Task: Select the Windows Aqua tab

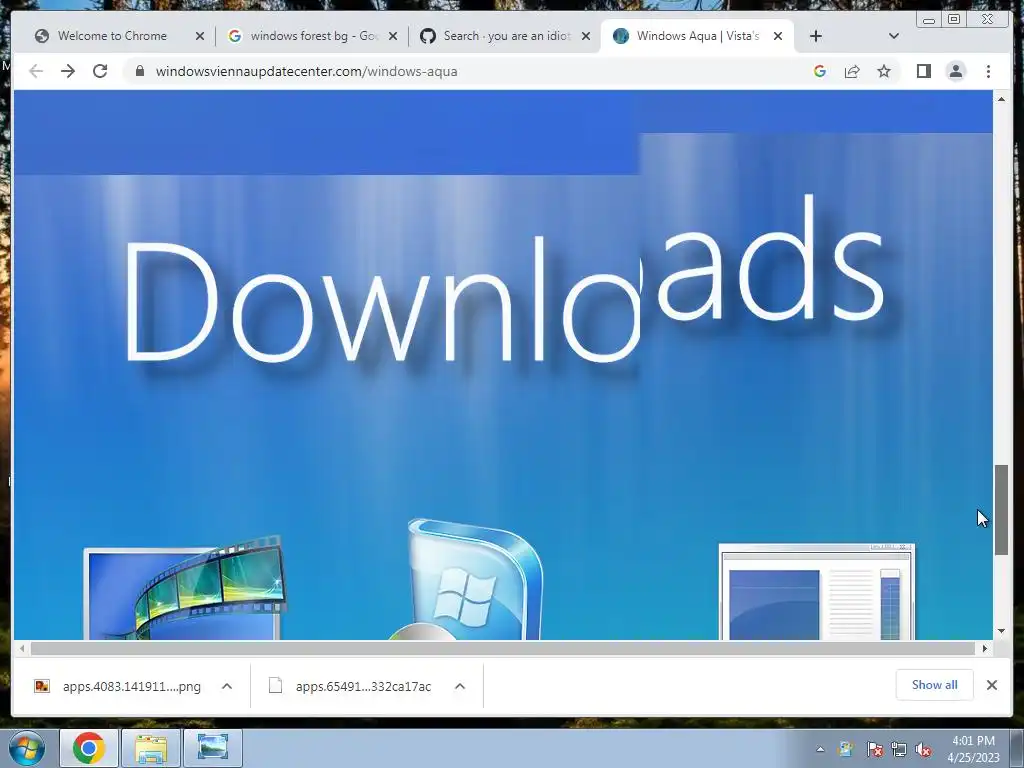Action: (697, 36)
